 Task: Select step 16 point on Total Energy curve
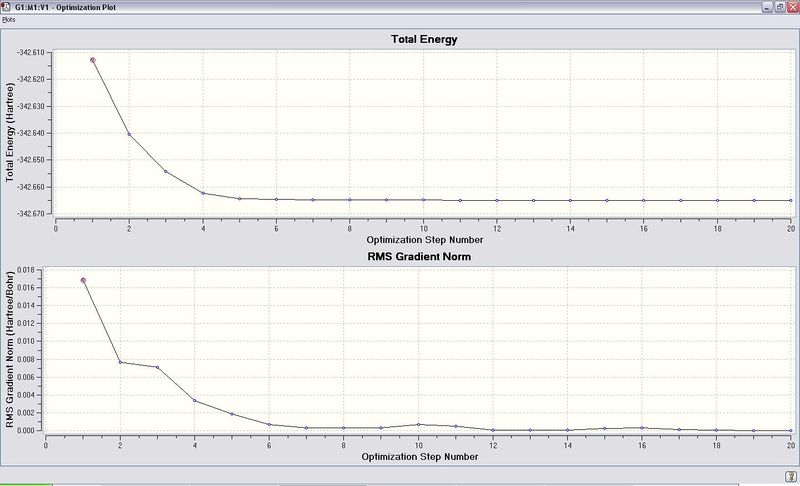[644, 200]
